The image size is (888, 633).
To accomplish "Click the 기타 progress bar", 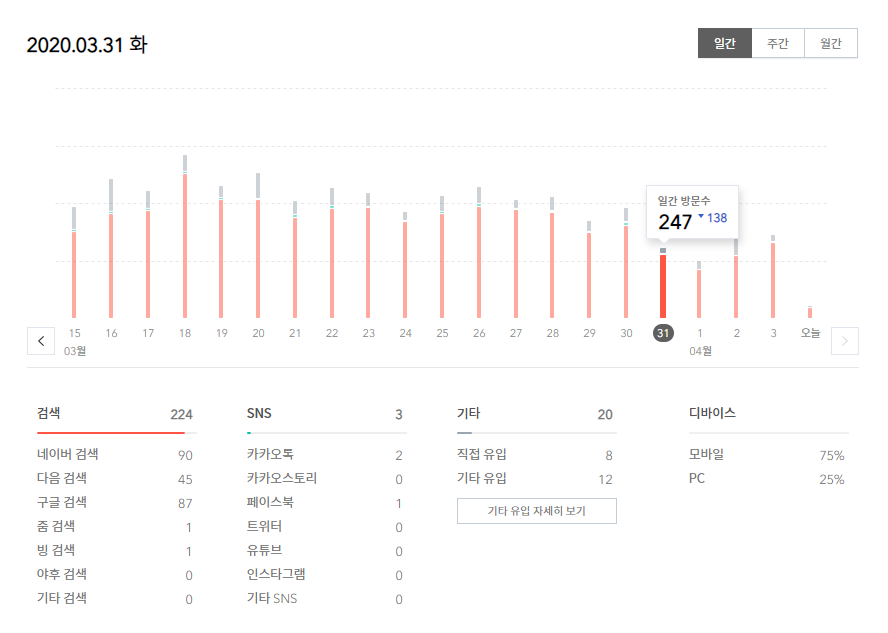I will point(537,433).
